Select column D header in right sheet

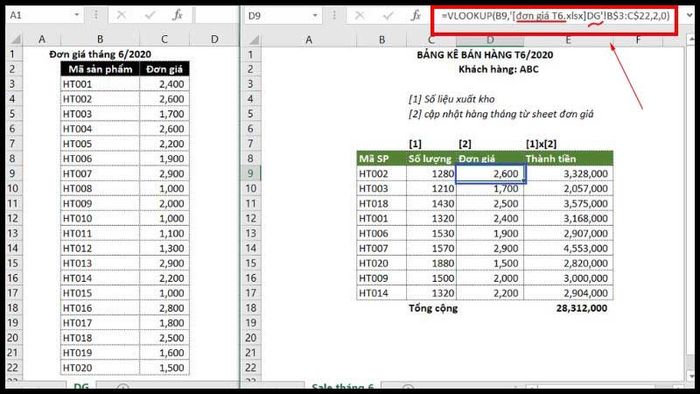click(490, 40)
